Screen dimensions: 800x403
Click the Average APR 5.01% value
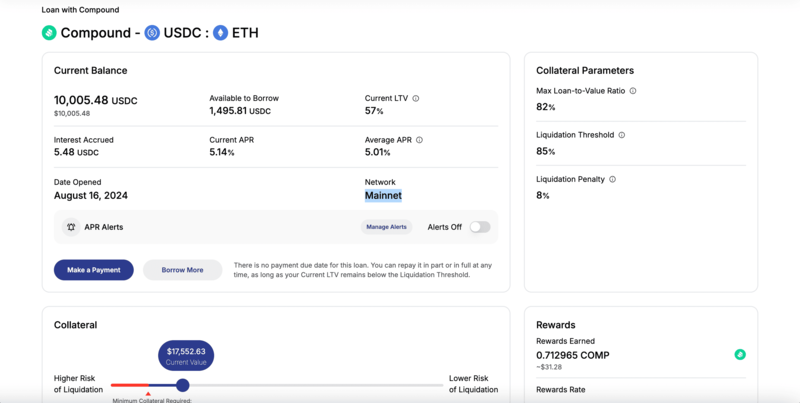(377, 152)
